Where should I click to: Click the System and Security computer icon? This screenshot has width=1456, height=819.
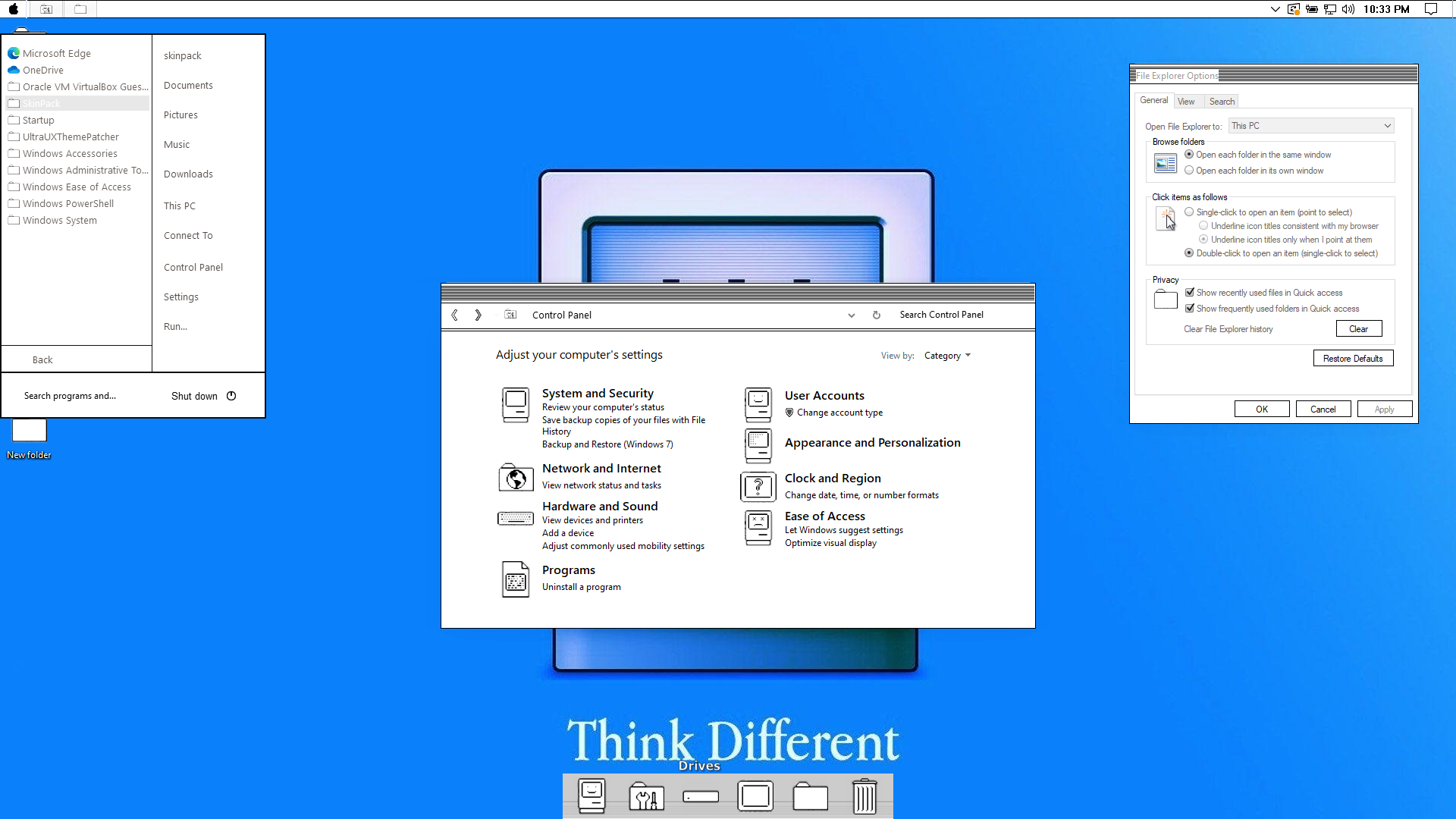[516, 404]
